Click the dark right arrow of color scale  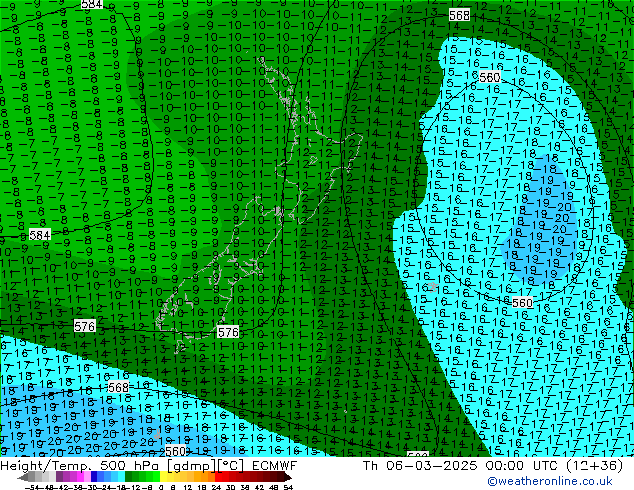click(x=287, y=477)
